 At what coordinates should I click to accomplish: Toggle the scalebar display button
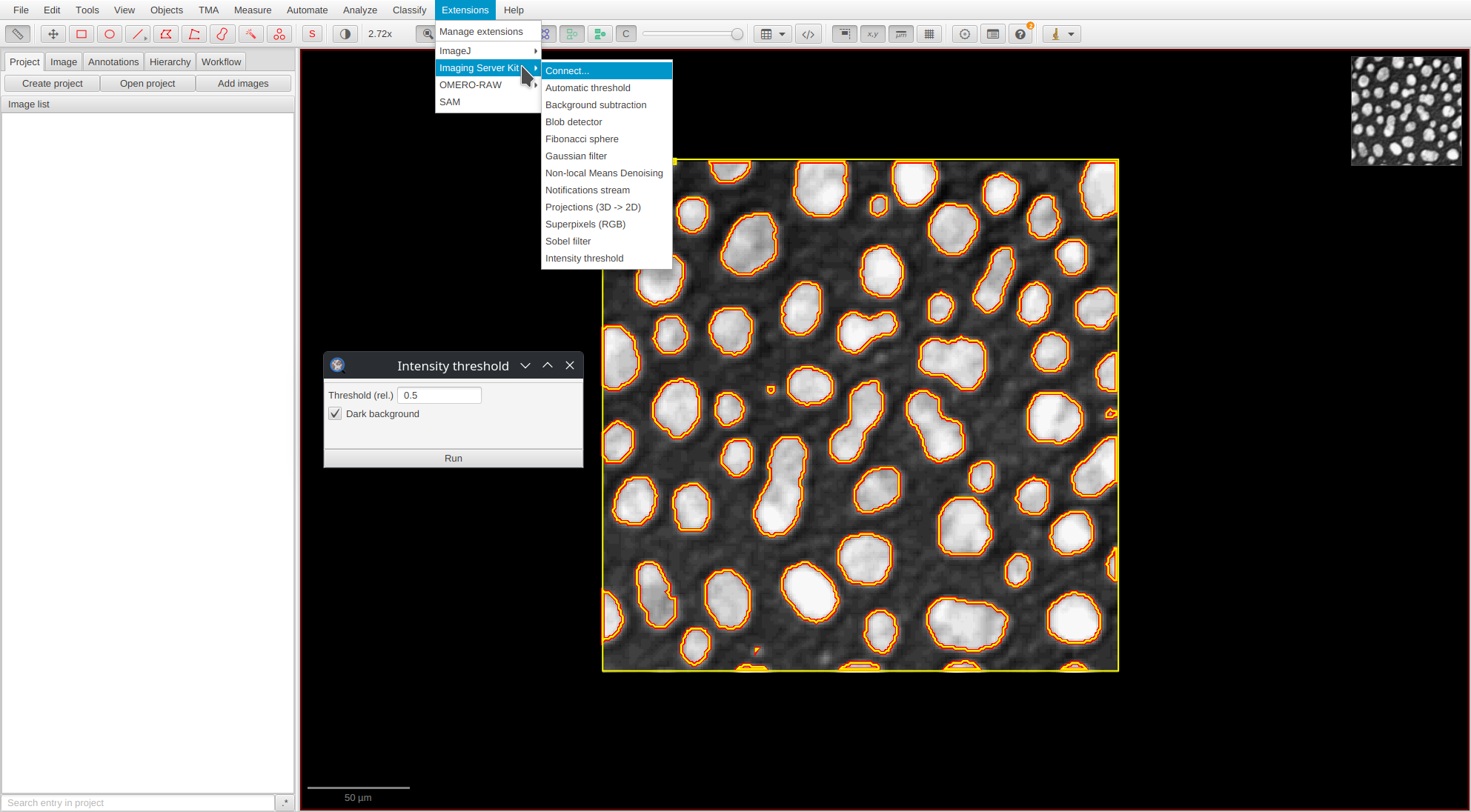point(901,34)
